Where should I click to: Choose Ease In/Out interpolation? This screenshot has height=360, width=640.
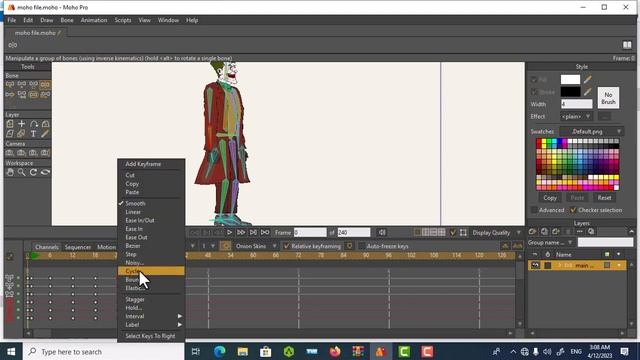click(x=151, y=220)
